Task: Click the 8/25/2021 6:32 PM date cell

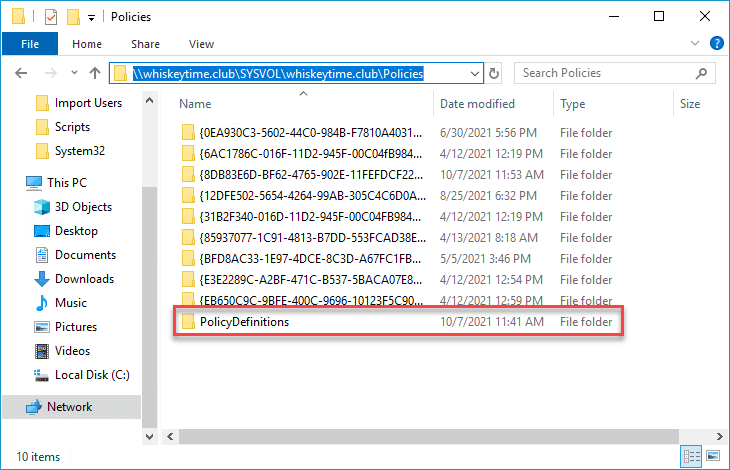Action: [x=488, y=196]
